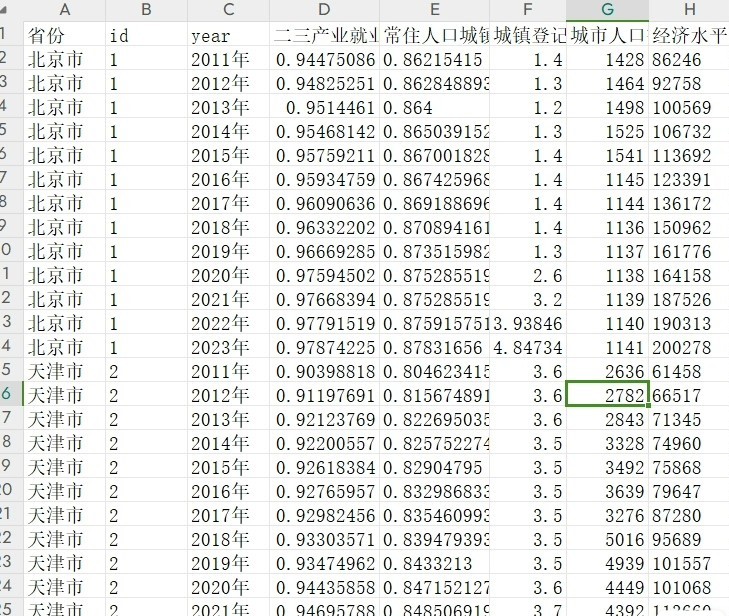The image size is (729, 616).
Task: Click the 二三产业就业 header cell
Action: click(x=325, y=35)
